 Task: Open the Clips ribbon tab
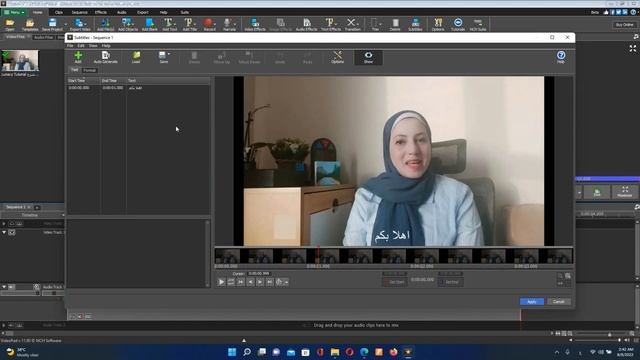click(x=59, y=12)
